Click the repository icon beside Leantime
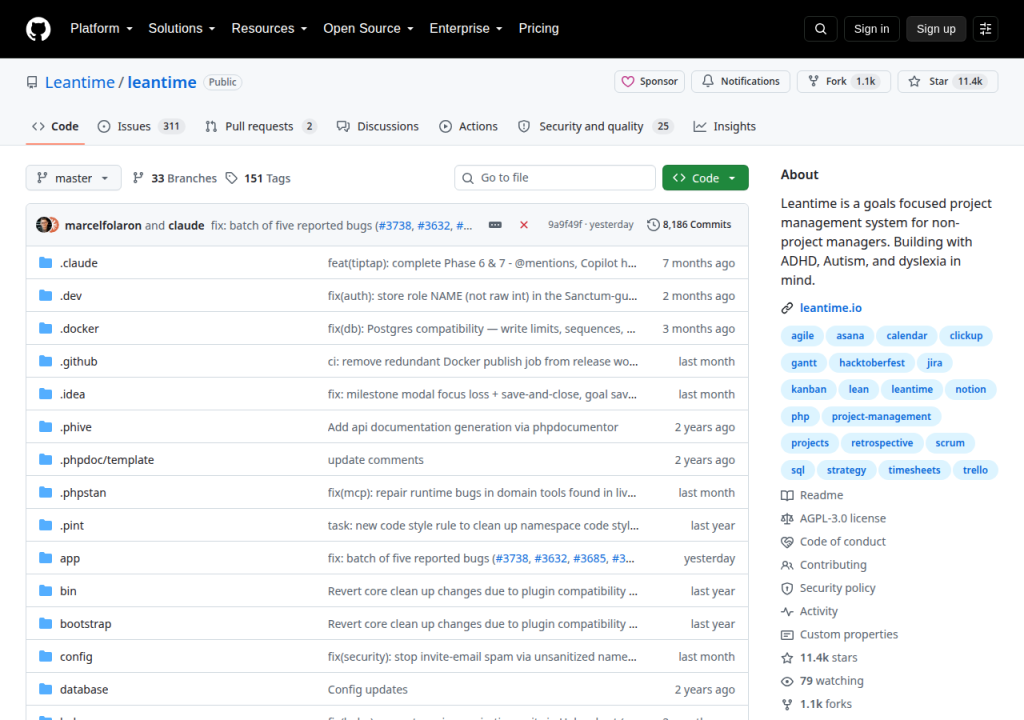Screen dimensions: 1024x720 tap(32, 82)
